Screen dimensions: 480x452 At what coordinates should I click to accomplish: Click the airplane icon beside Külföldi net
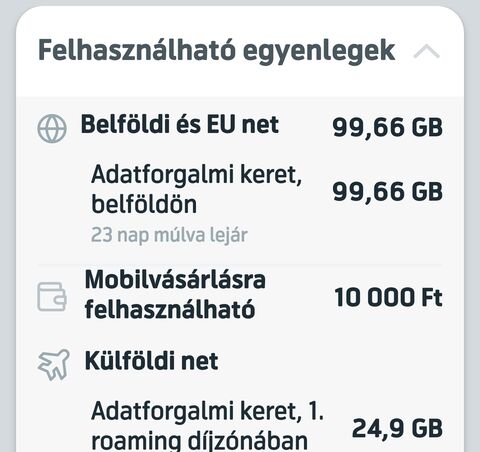[54, 365]
